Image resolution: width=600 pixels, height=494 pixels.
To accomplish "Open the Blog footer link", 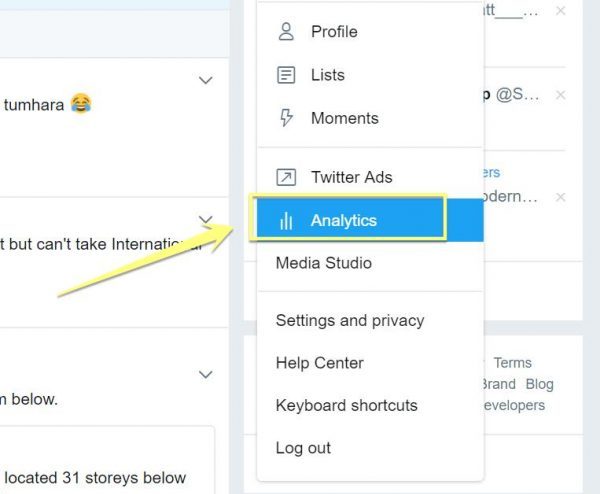I will pos(540,384).
